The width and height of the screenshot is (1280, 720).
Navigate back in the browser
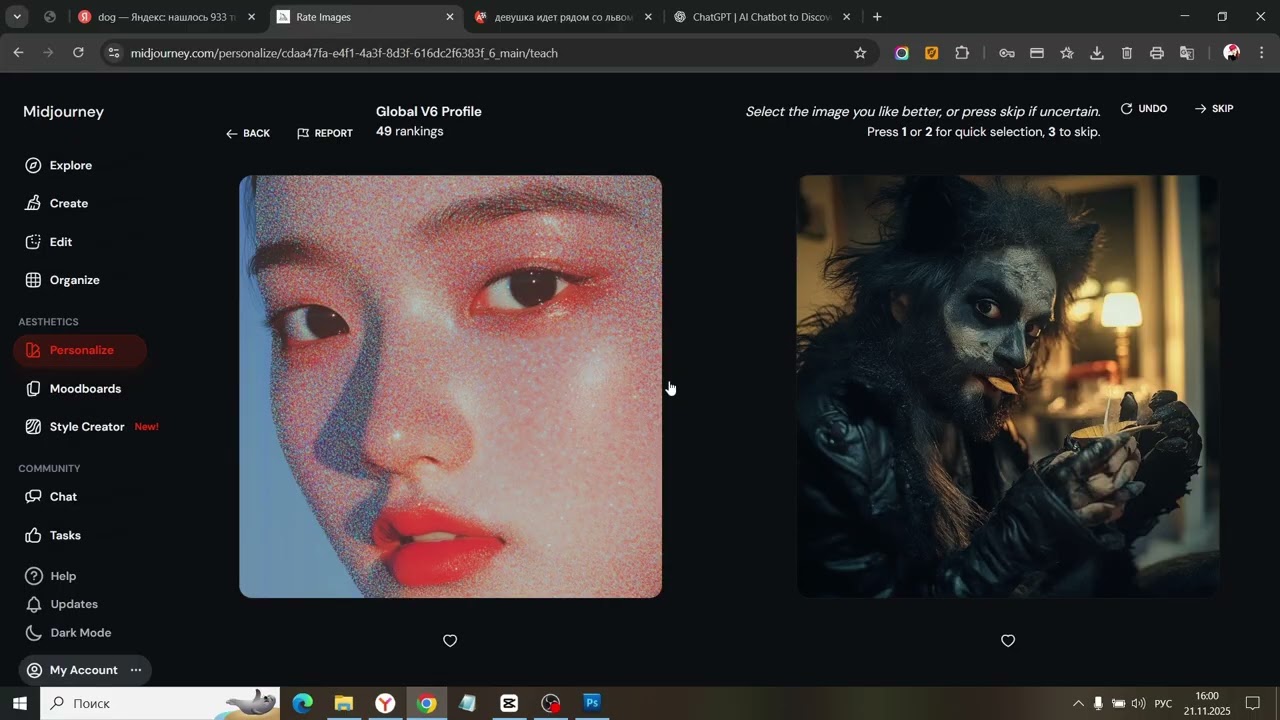[x=18, y=53]
